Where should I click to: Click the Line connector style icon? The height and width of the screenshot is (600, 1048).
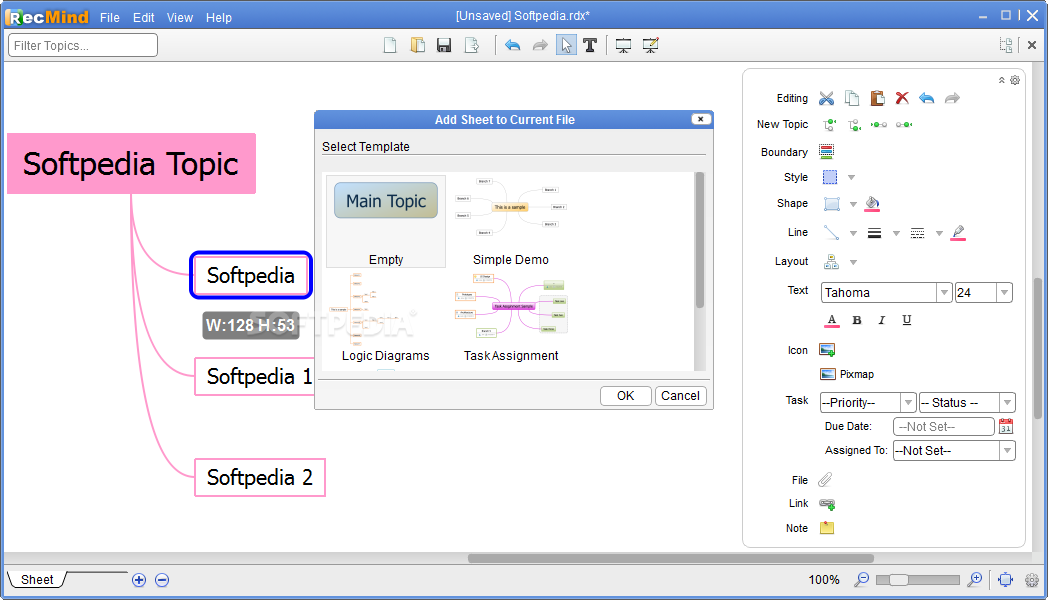[831, 233]
